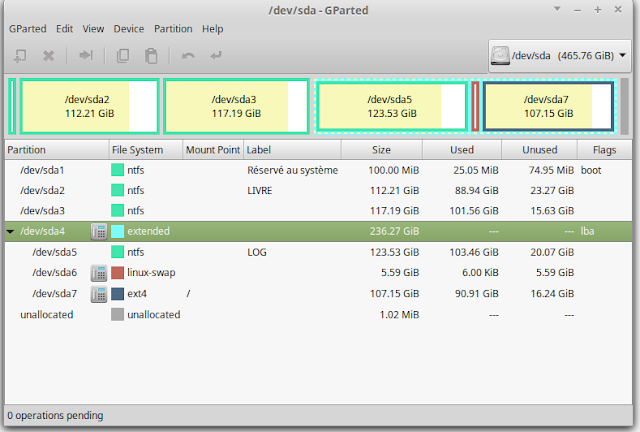Sort by the Used column header
This screenshot has height=432, width=640.
tap(462, 150)
